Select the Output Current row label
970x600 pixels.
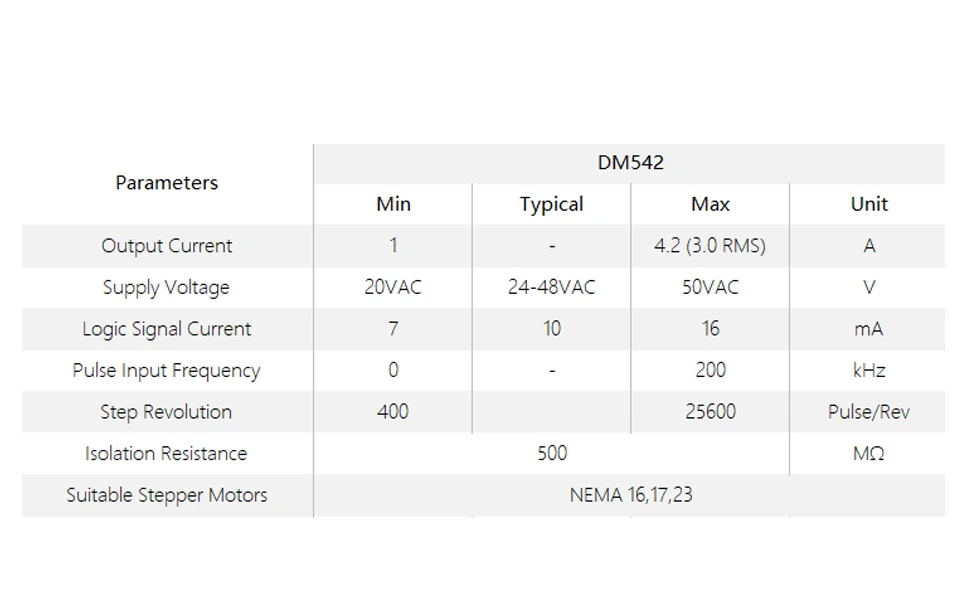click(x=166, y=246)
